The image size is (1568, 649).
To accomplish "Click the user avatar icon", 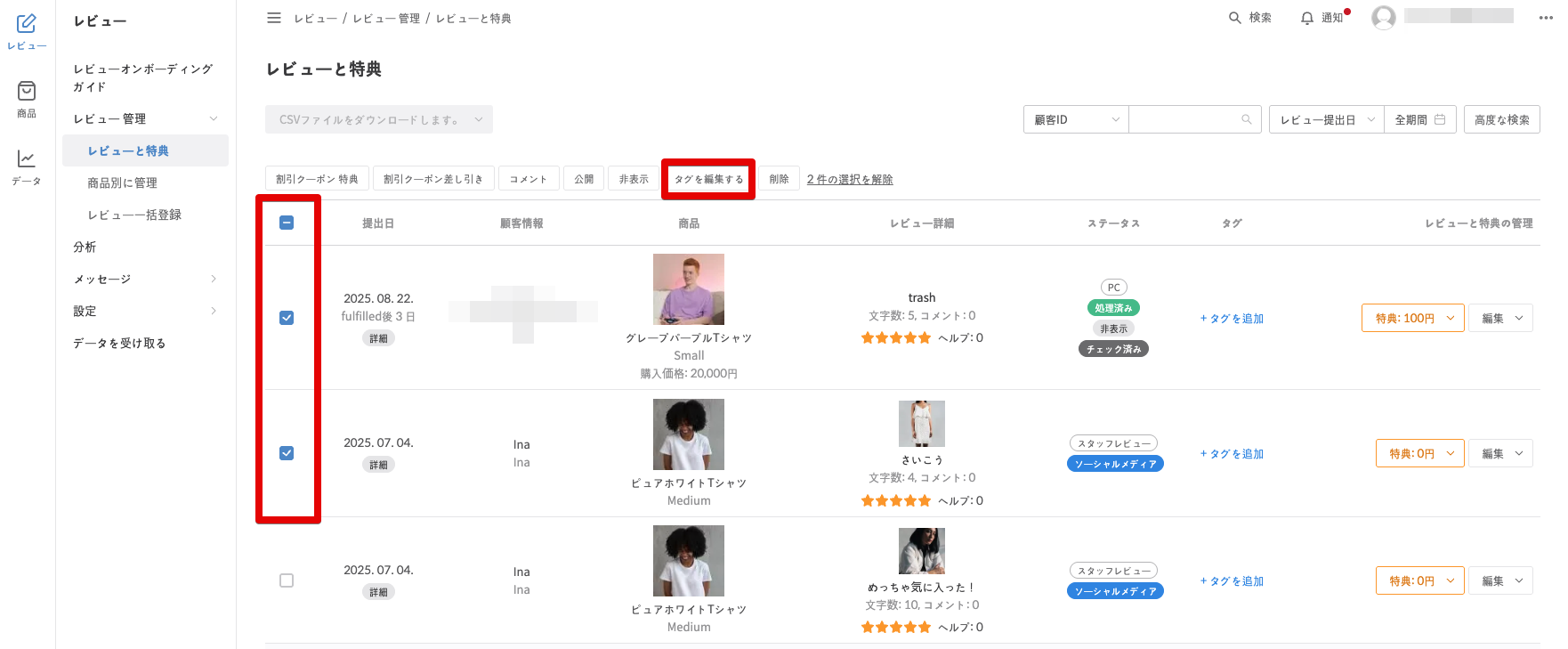I will point(1383,17).
